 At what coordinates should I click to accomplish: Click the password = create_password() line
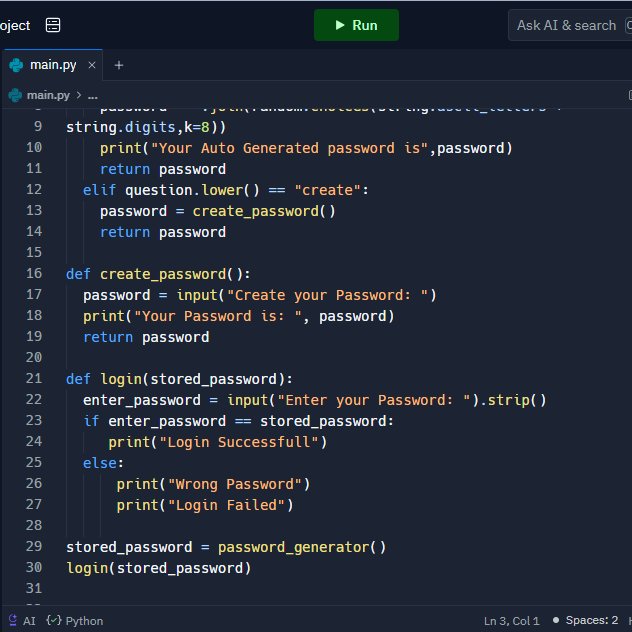coord(218,211)
